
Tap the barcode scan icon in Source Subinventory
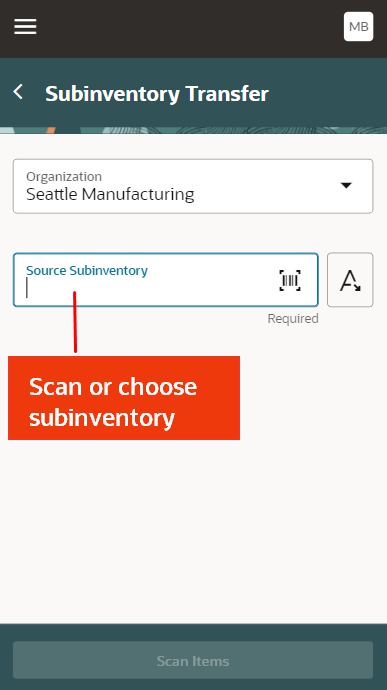pos(290,280)
